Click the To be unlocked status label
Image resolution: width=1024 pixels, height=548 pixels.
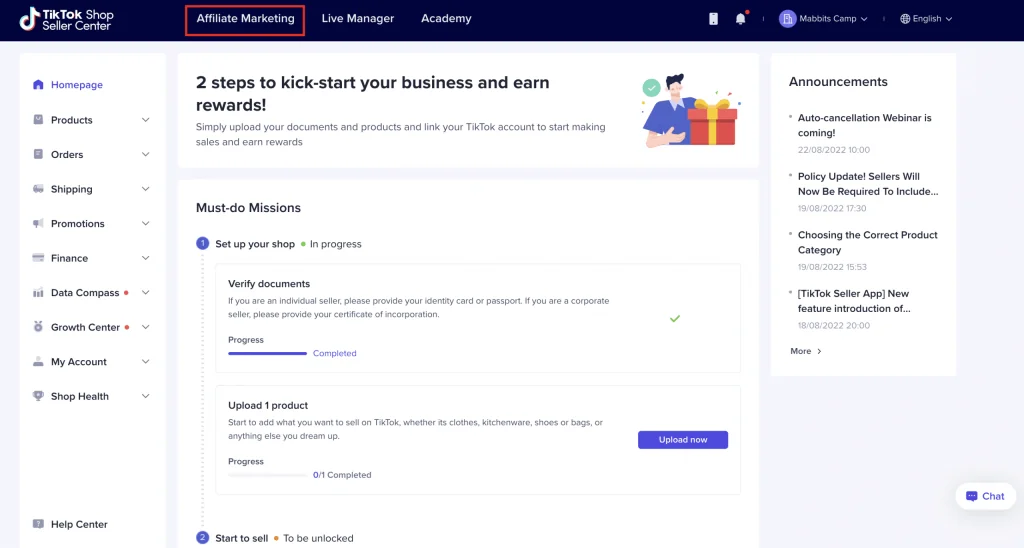(x=318, y=538)
